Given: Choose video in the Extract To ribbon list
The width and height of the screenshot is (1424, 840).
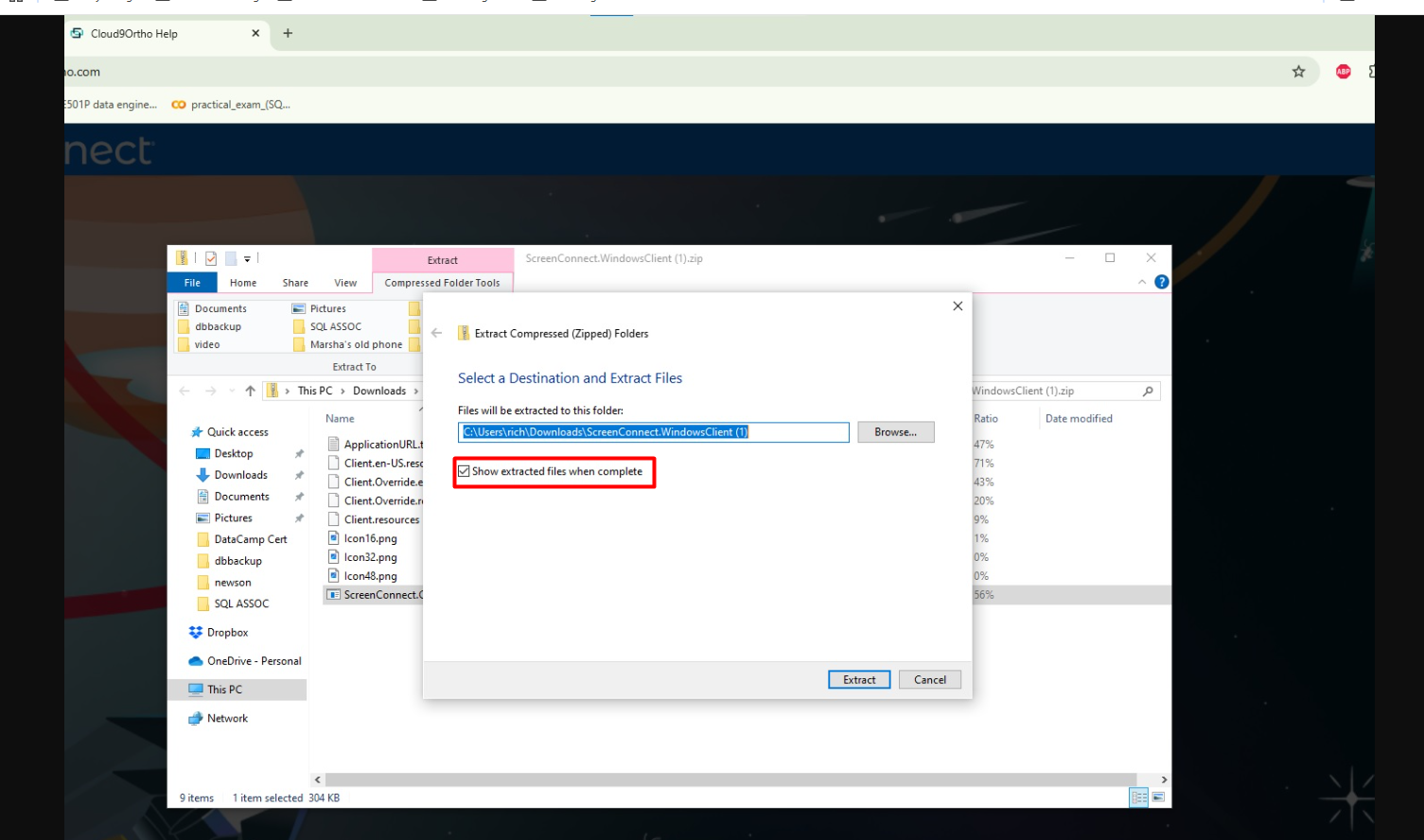Looking at the screenshot, I should (207, 344).
